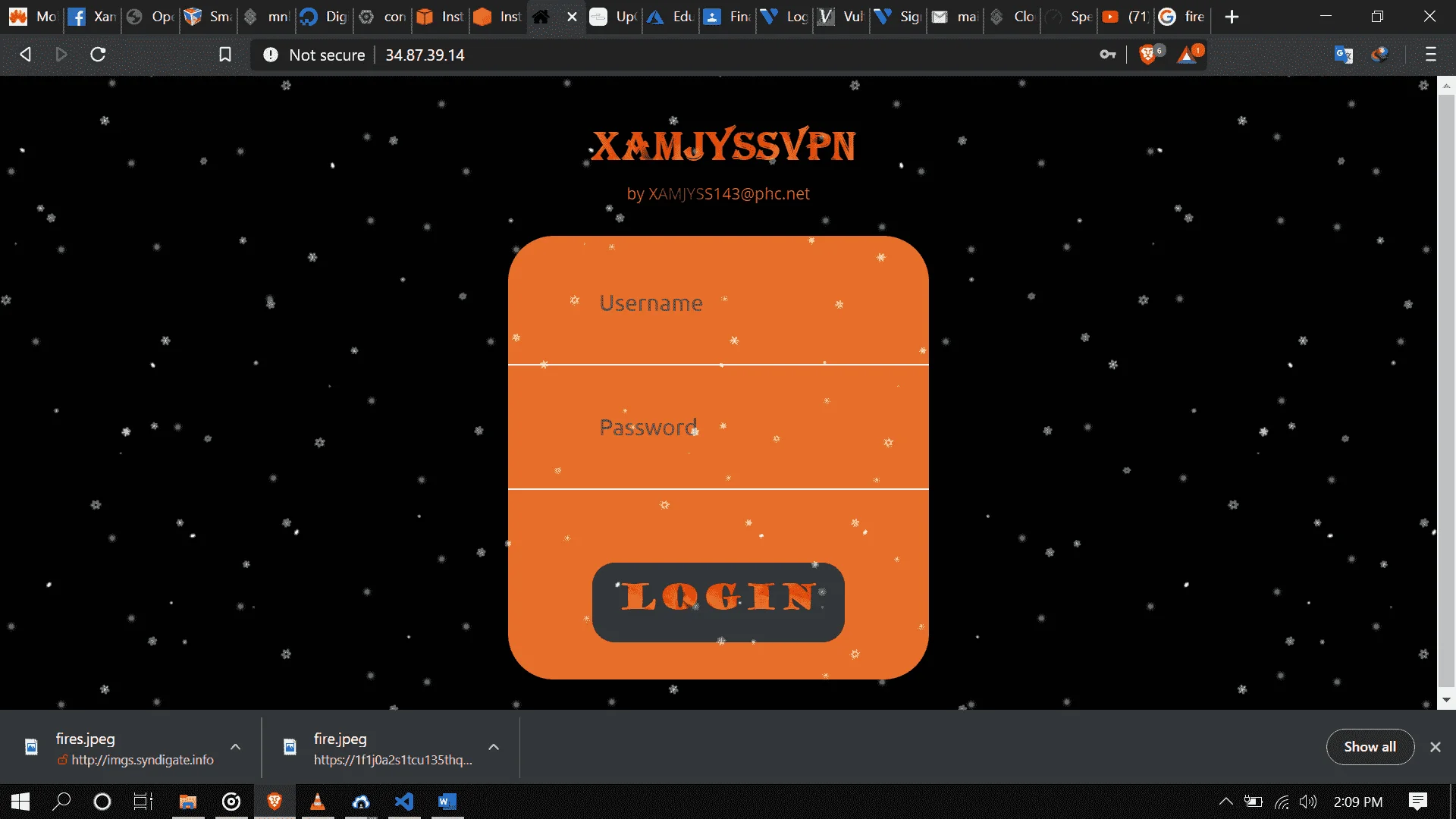Switch to the 'mai' mail tab
The height and width of the screenshot is (819, 1456).
click(955, 17)
